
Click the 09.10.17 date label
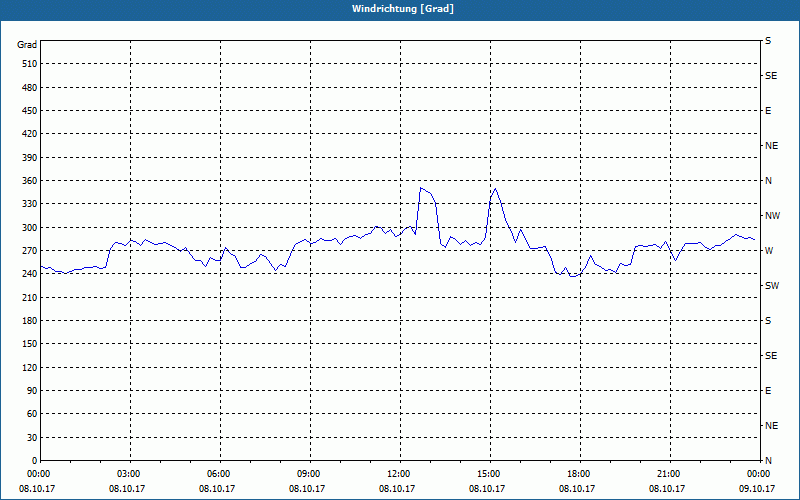point(757,488)
